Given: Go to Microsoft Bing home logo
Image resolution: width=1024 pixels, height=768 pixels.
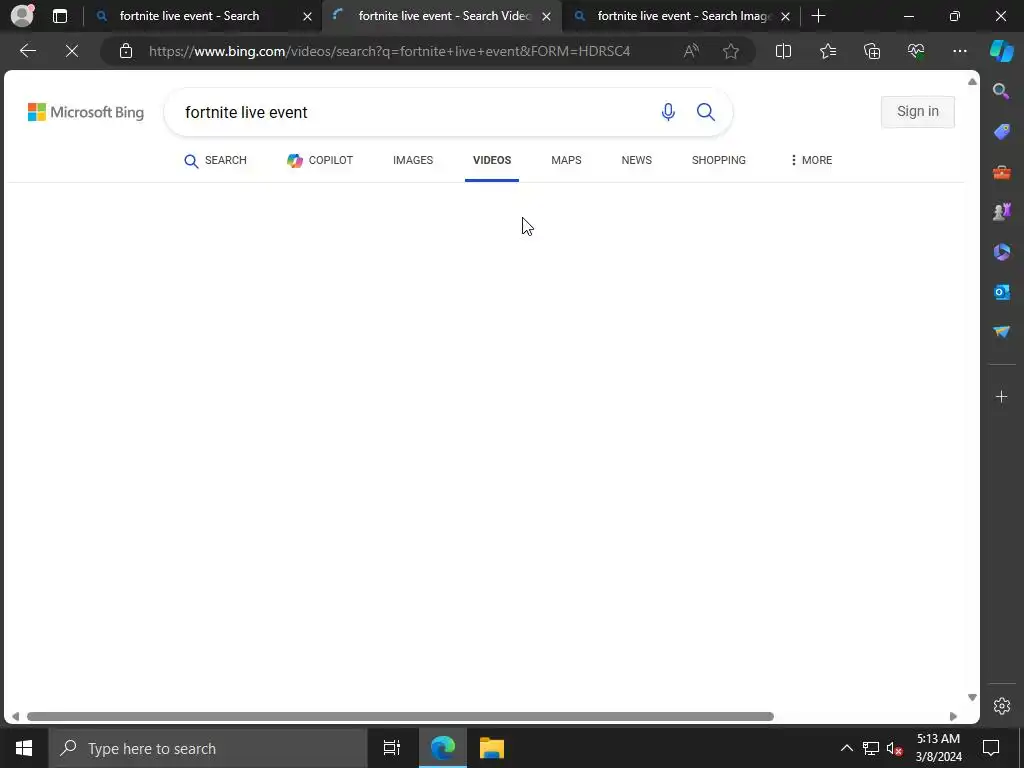Looking at the screenshot, I should point(86,112).
